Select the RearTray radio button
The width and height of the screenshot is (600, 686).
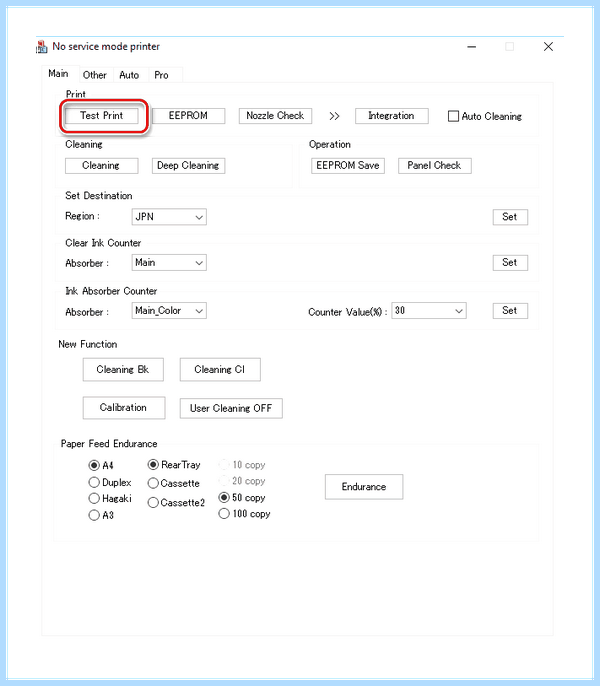pyautogui.click(x=153, y=464)
